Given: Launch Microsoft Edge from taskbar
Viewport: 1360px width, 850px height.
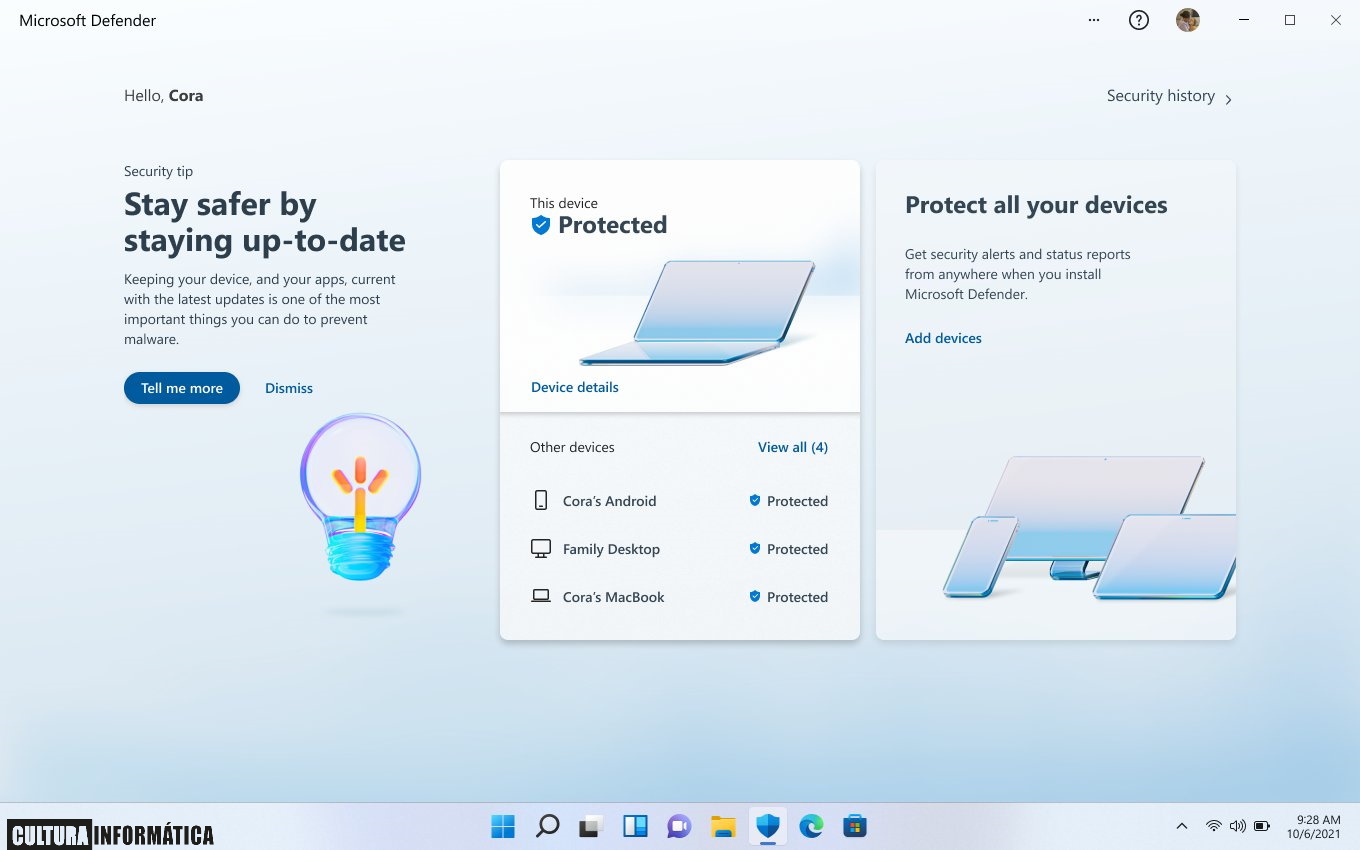Looking at the screenshot, I should (811, 826).
